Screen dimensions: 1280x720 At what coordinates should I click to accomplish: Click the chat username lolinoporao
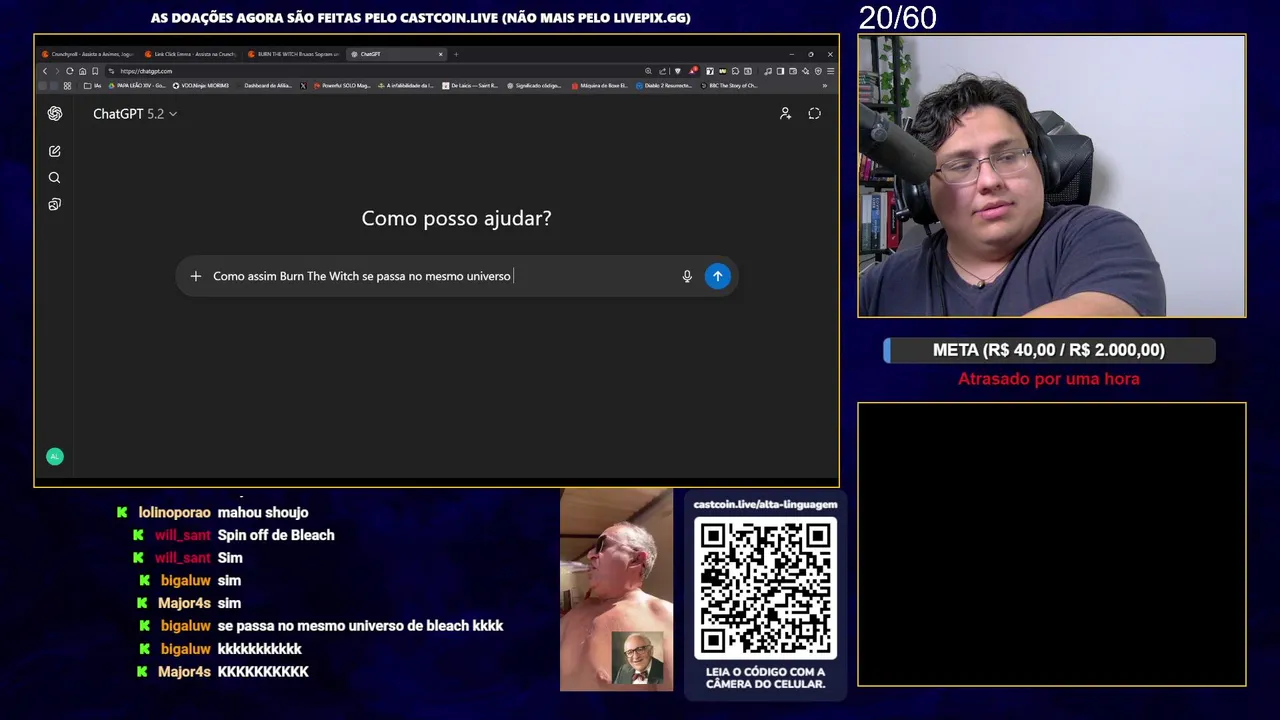click(174, 512)
